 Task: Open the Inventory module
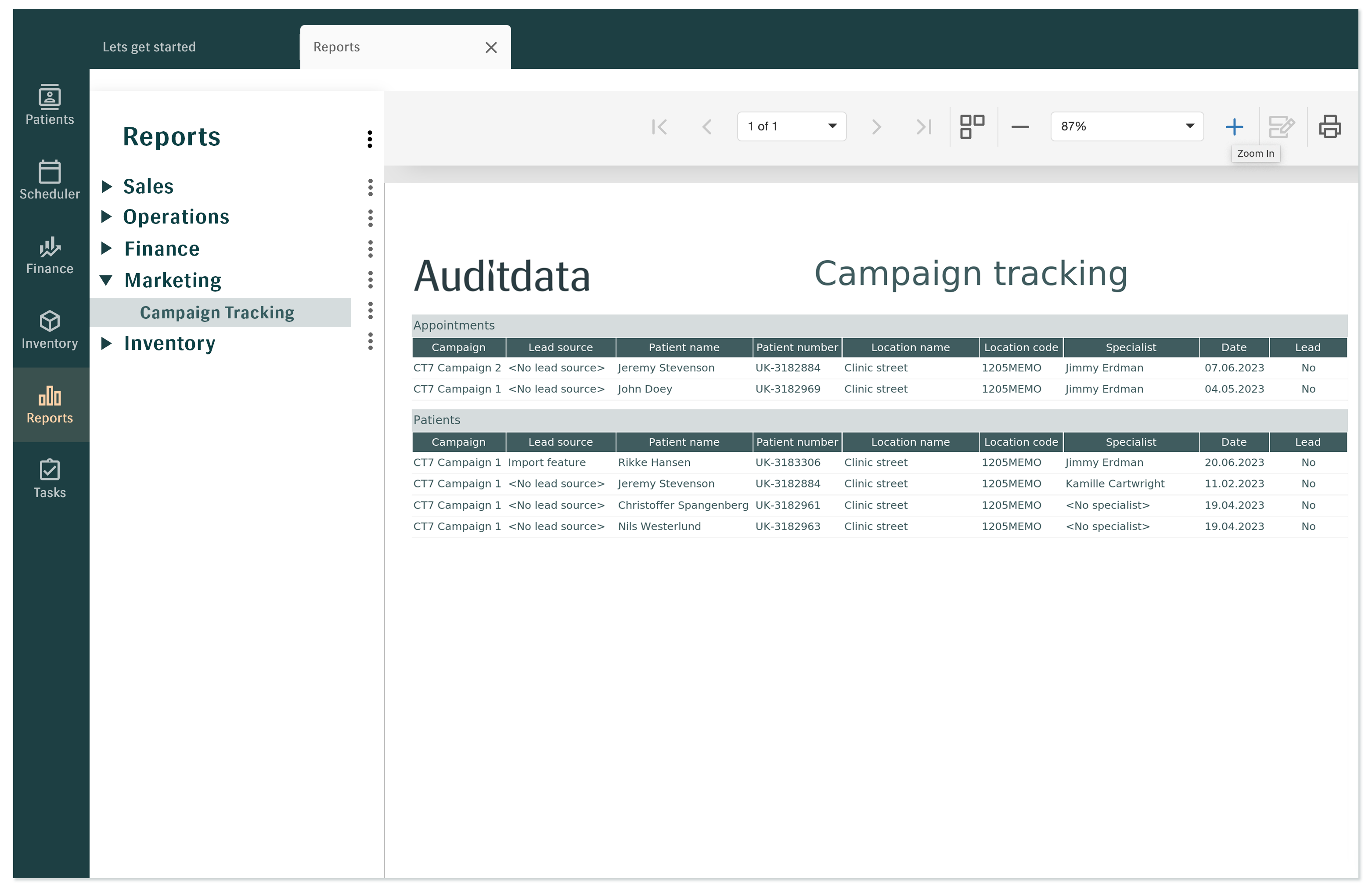pyautogui.click(x=49, y=329)
